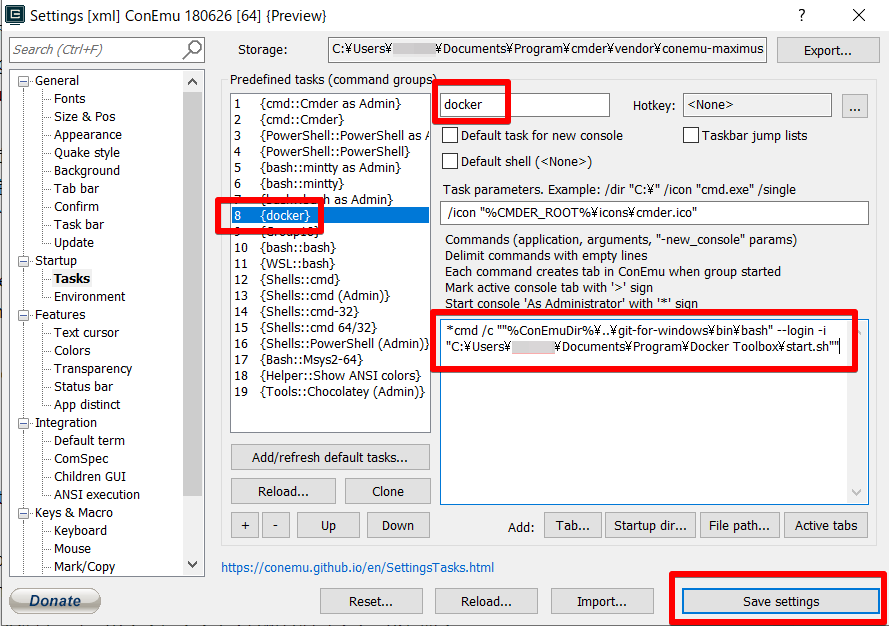Screen dimensions: 892x629
Task: Select task {PowerShell::PowerShell}
Action: (330, 152)
